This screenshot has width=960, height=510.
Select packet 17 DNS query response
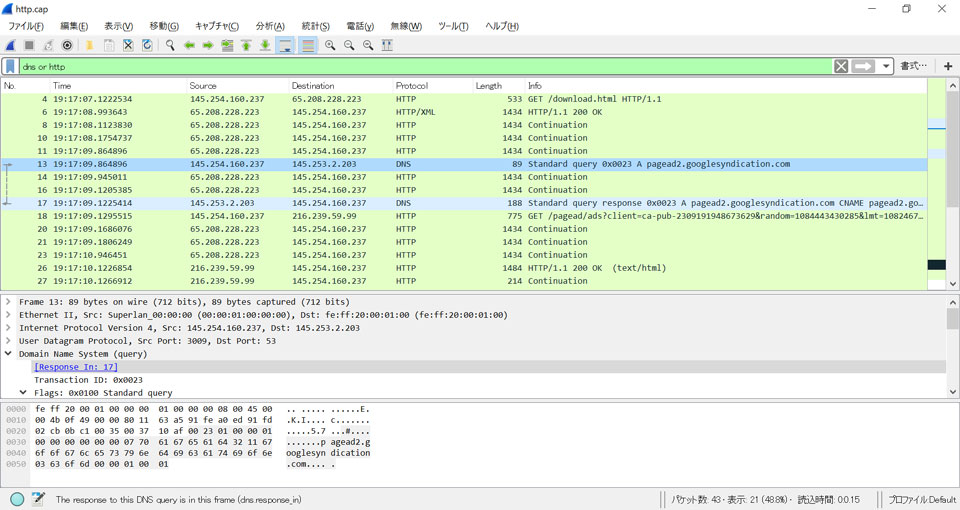463,203
